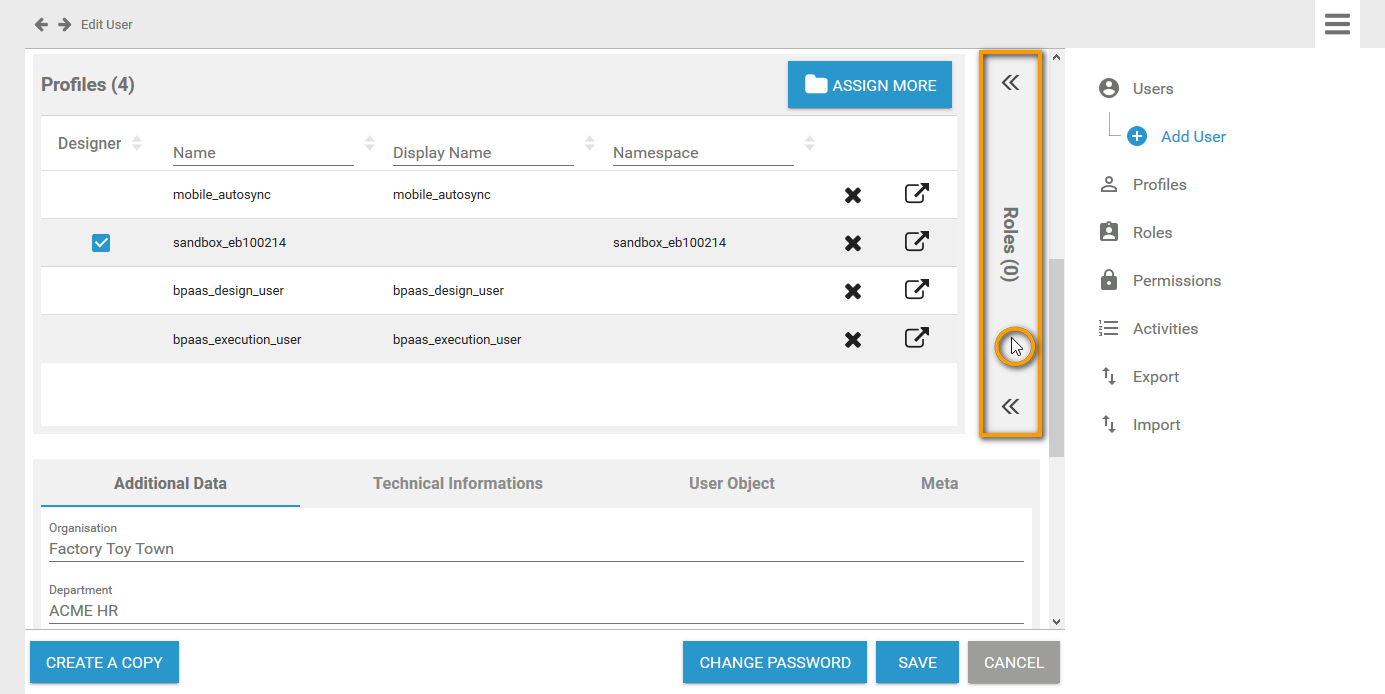Sort the Namespace column
The width and height of the screenshot is (1385, 694).
[x=810, y=143]
